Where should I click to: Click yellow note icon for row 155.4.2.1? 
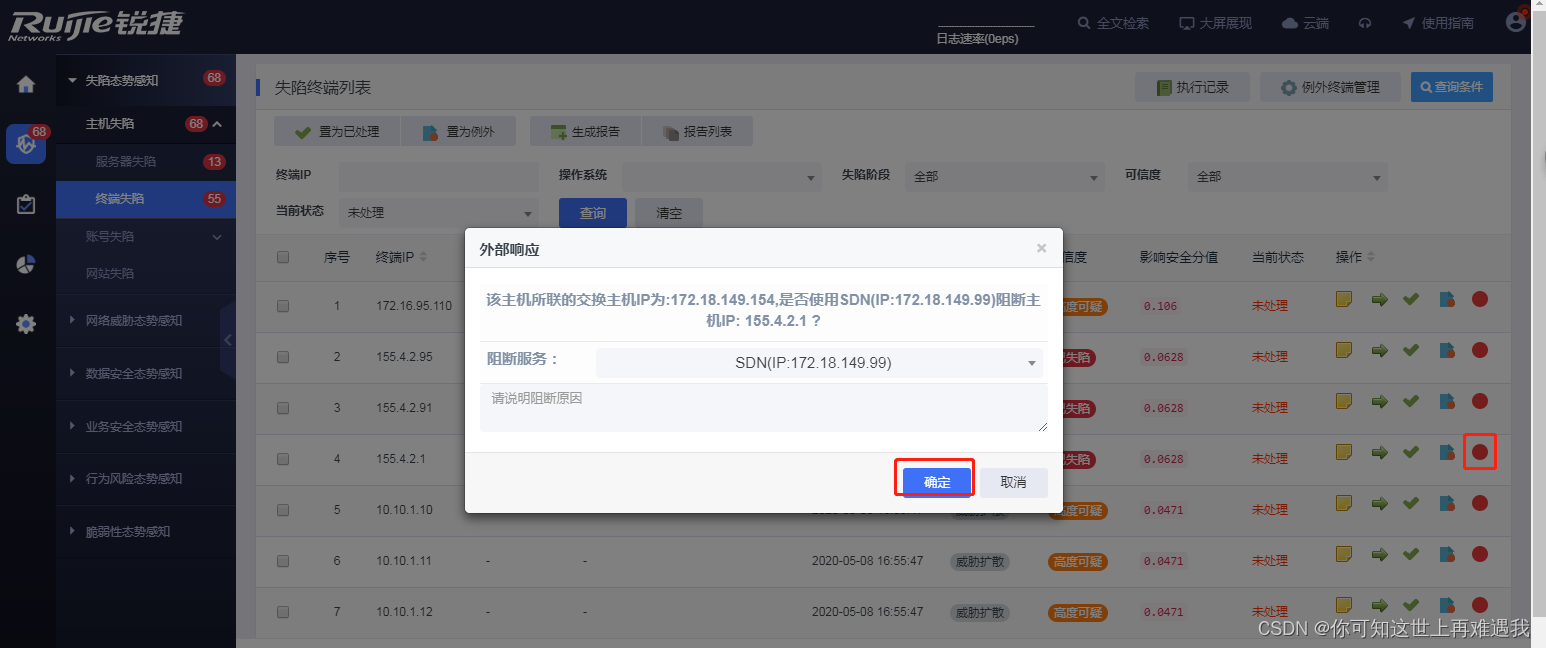click(1344, 452)
